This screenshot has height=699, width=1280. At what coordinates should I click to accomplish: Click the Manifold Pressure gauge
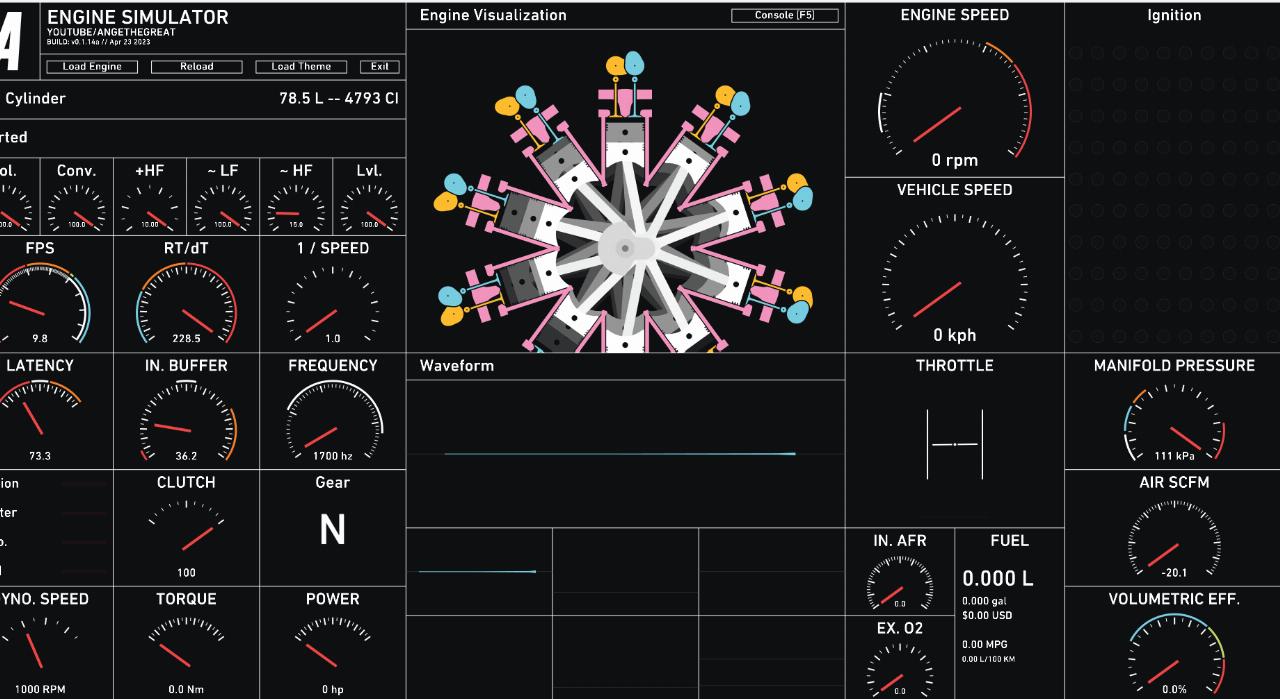click(1174, 425)
